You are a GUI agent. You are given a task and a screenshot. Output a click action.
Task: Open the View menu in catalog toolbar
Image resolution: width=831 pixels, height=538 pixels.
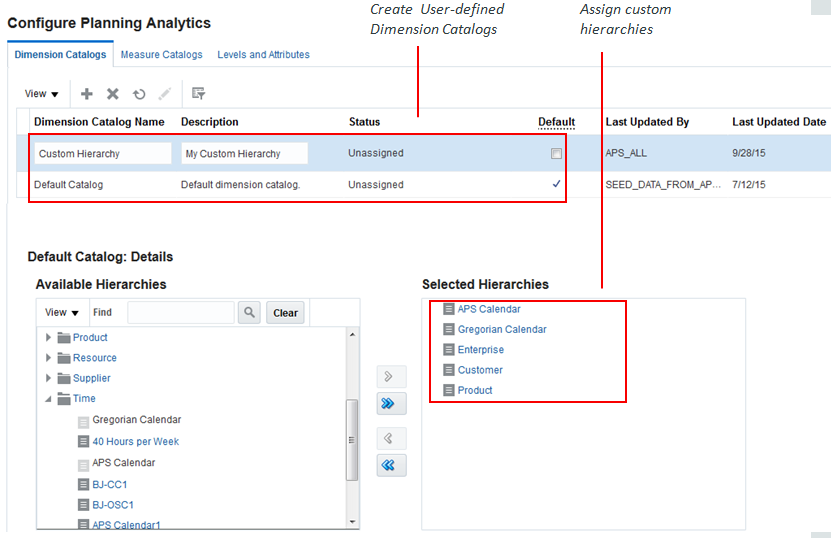pyautogui.click(x=41, y=94)
